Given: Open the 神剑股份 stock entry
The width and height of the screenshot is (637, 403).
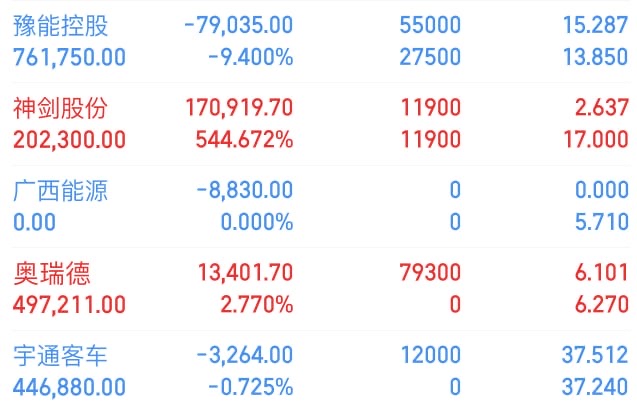Looking at the screenshot, I should (60, 108).
